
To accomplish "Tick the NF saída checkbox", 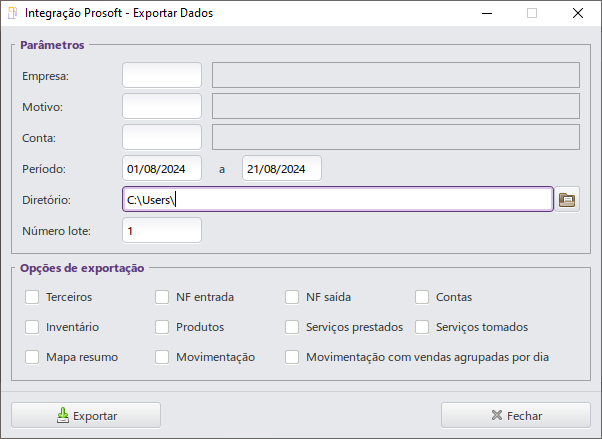I will click(x=292, y=297).
